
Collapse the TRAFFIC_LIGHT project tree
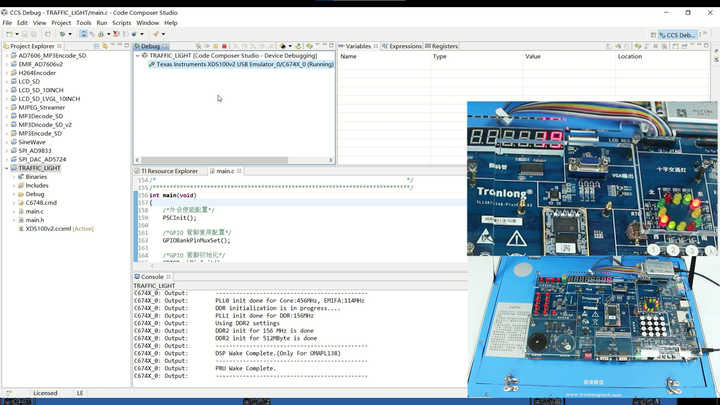point(6,168)
